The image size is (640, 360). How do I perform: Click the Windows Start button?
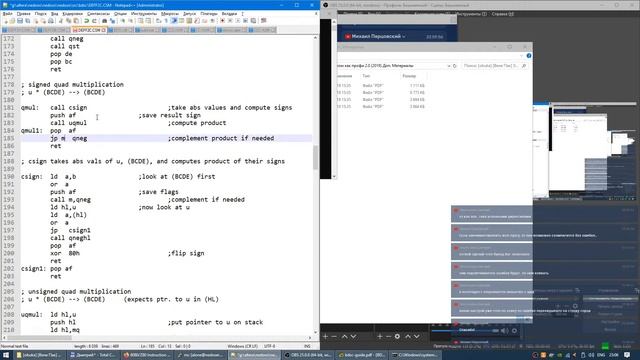point(6,355)
